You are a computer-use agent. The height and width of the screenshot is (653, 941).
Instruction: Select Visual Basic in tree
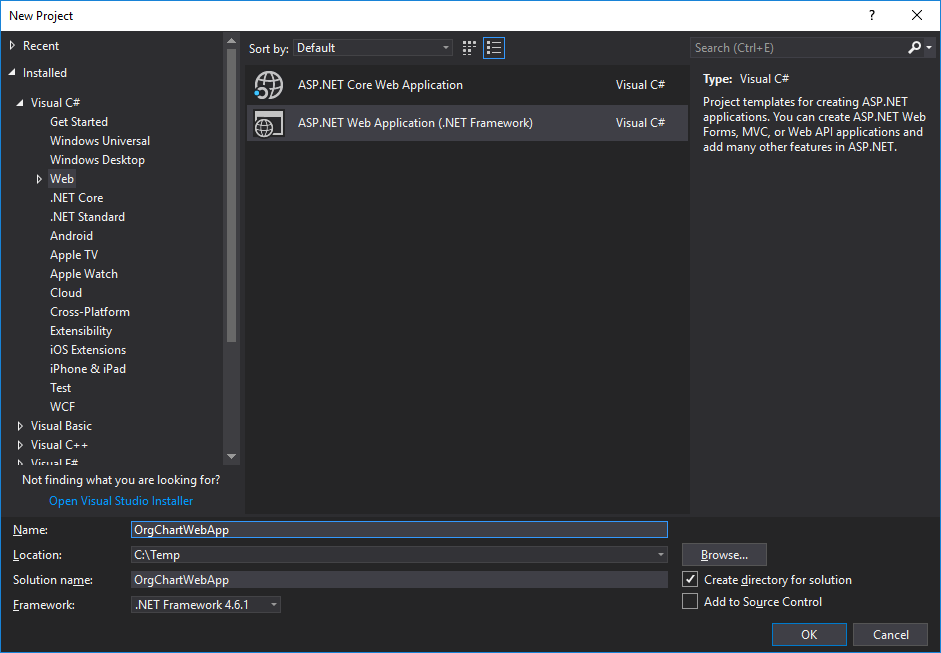(x=61, y=426)
